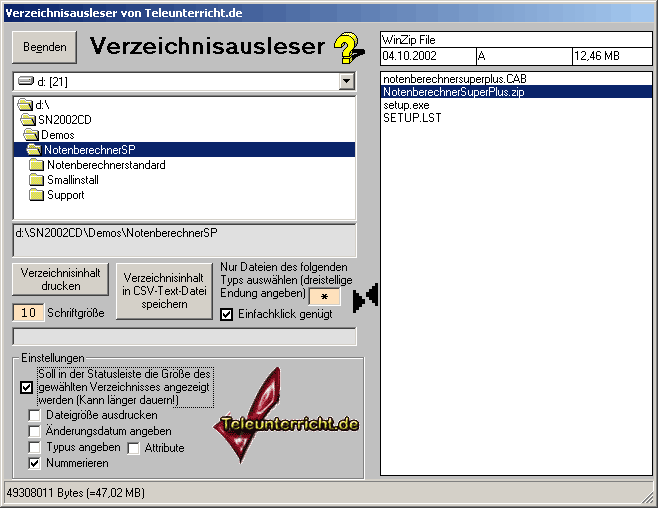Image resolution: width=658 pixels, height=508 pixels.
Task: Tick the Attribute checkbox
Action: (x=133, y=447)
